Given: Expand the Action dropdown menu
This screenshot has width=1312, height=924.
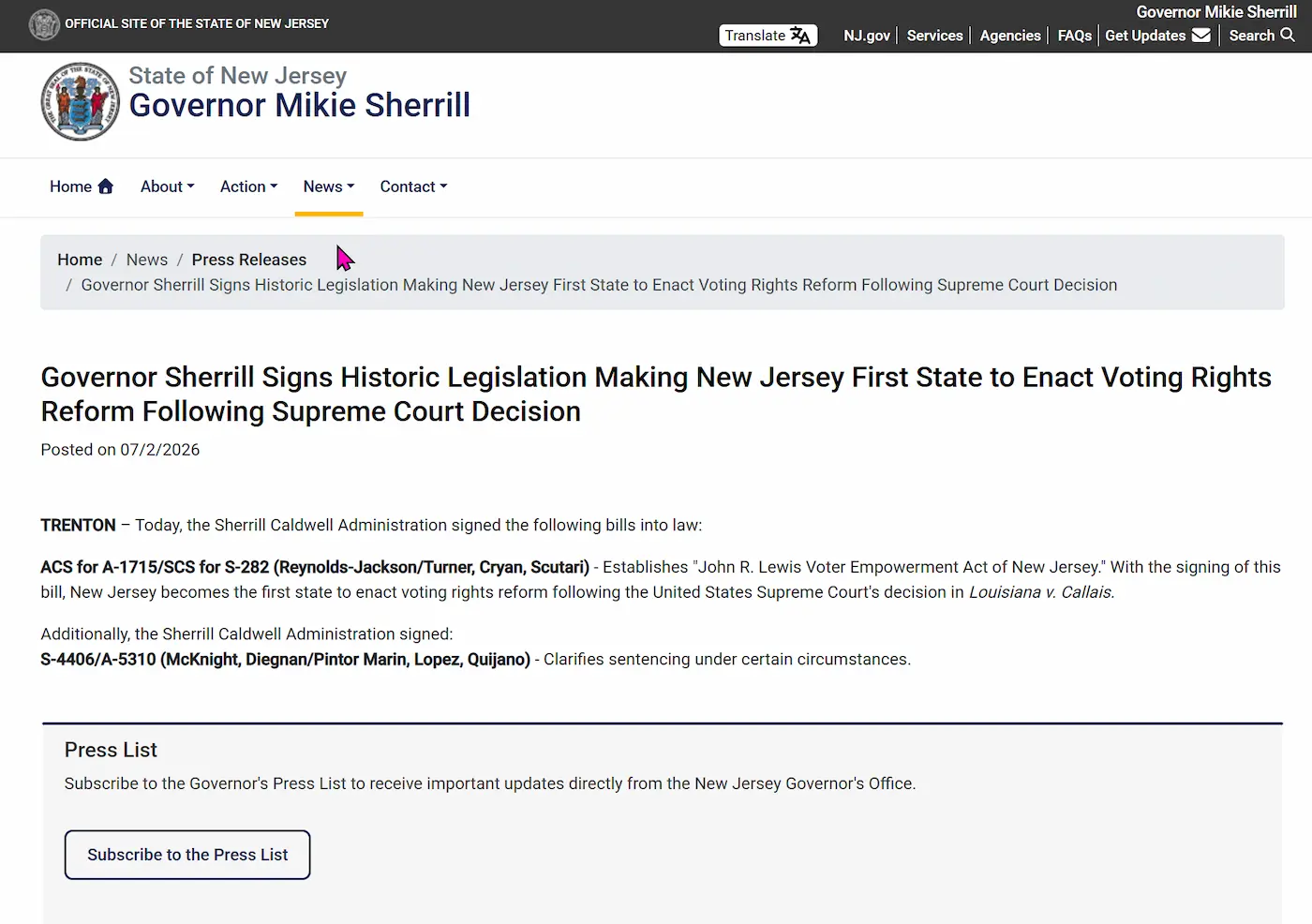Looking at the screenshot, I should [249, 186].
